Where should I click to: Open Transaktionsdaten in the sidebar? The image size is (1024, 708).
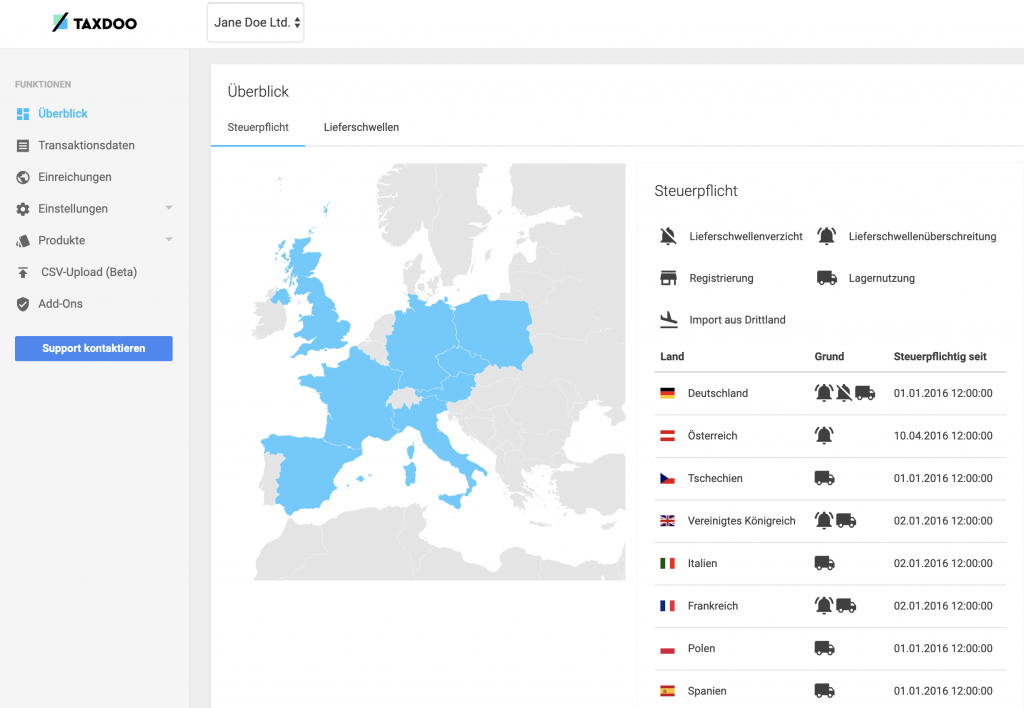(x=86, y=145)
